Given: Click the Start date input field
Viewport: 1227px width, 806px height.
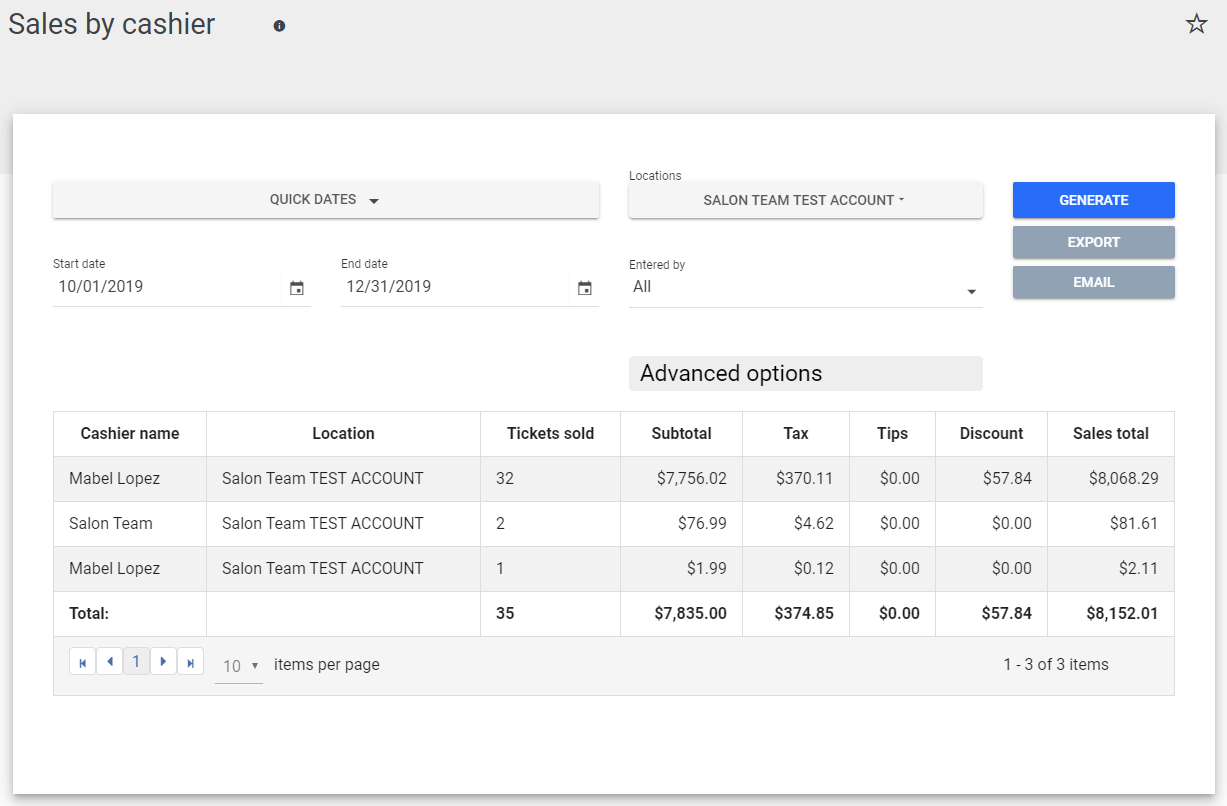Looking at the screenshot, I should click(165, 287).
